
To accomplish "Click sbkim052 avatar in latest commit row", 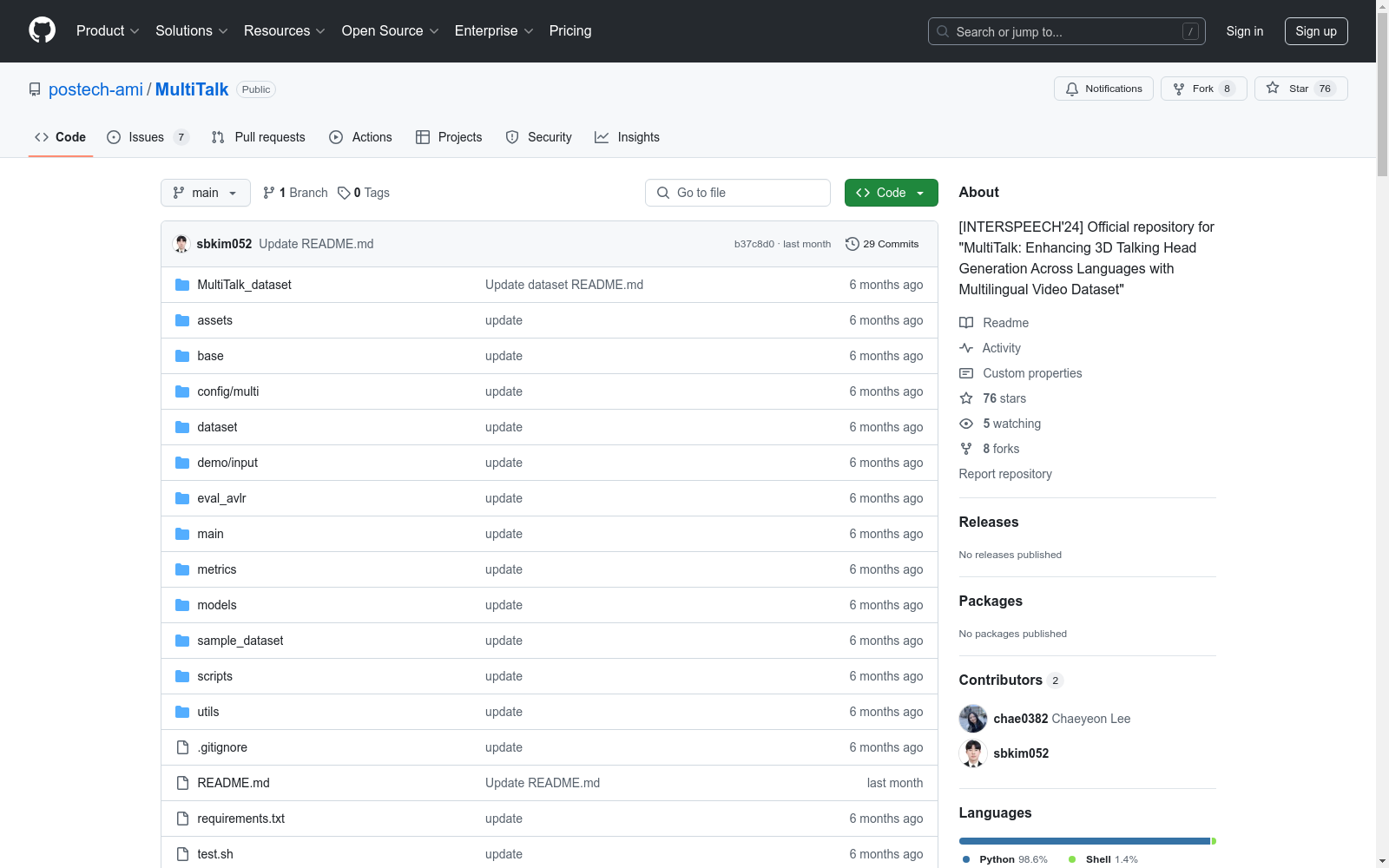I will 181,244.
